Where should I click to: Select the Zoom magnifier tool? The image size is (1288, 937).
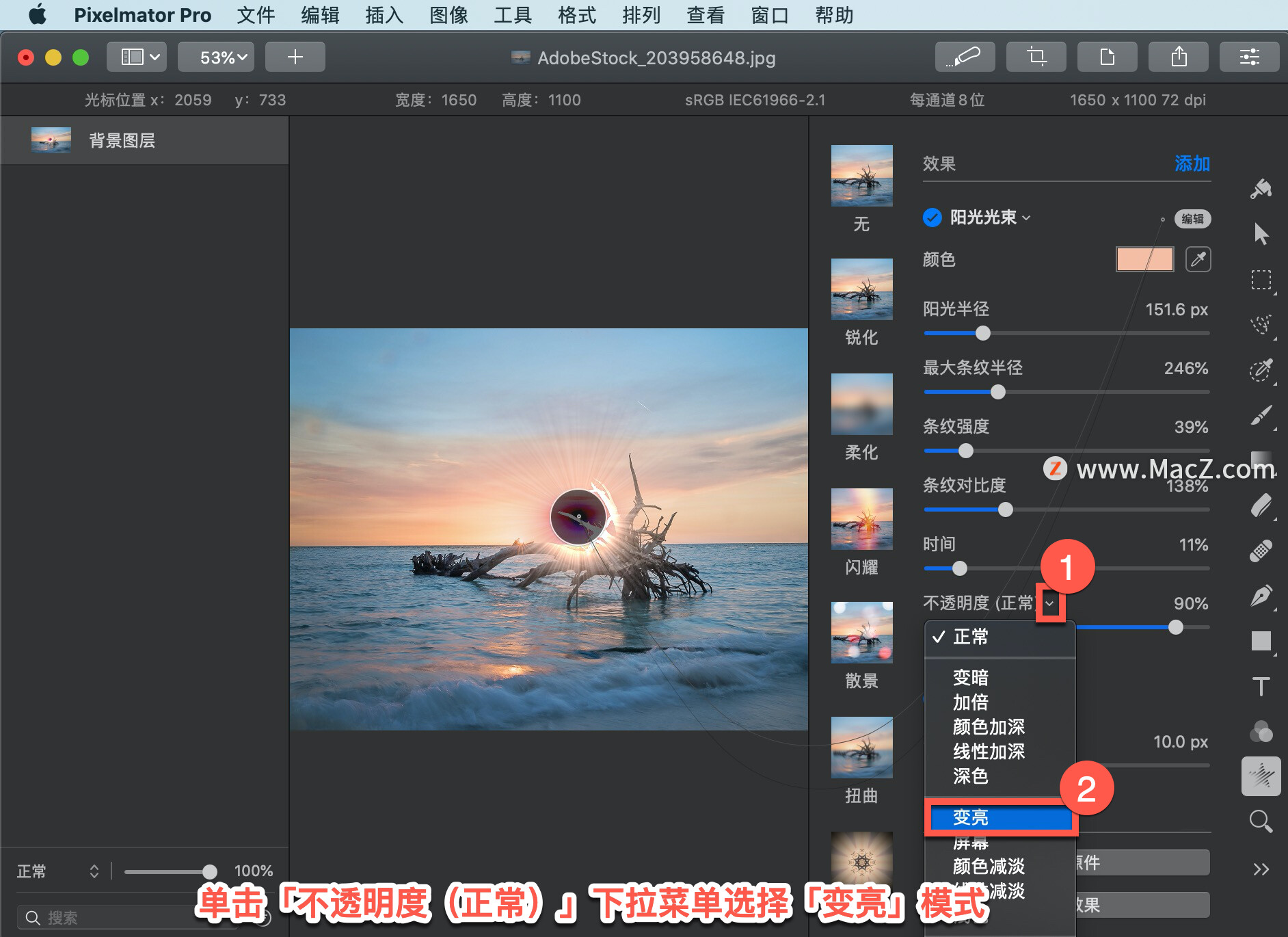[1261, 821]
